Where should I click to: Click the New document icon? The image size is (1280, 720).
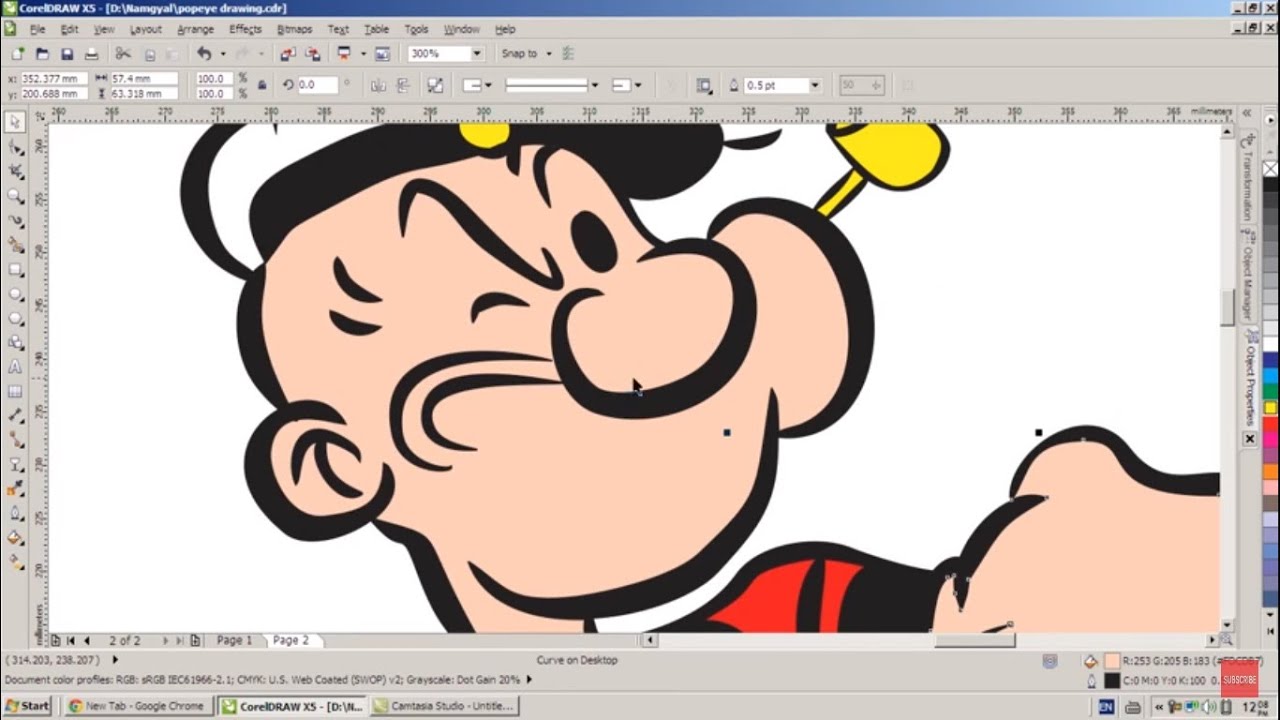click(18, 54)
